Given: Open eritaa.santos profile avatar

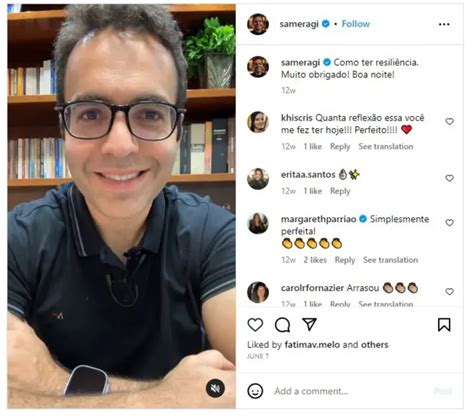Looking at the screenshot, I should point(258,179).
